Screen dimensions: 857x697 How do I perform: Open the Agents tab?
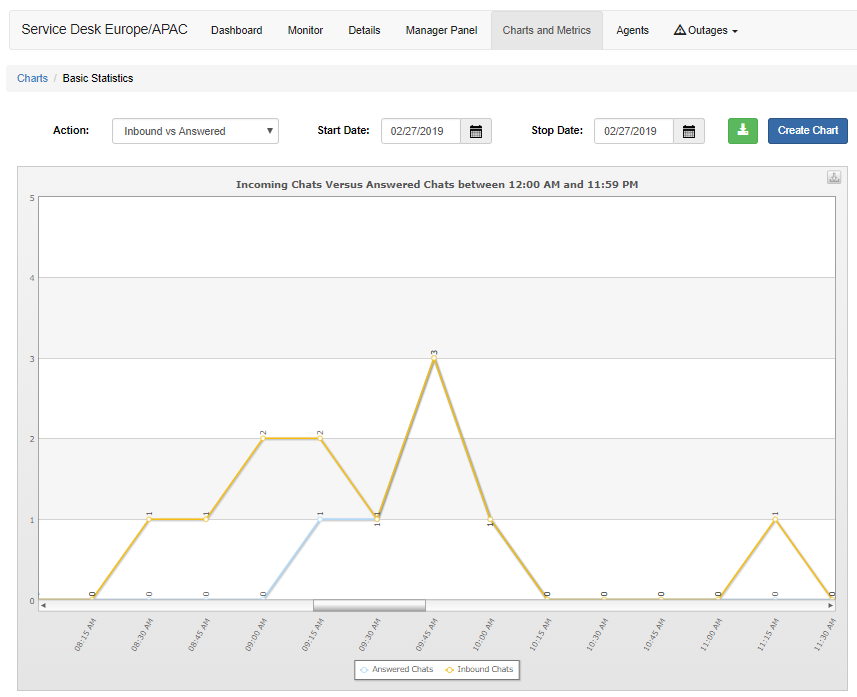coord(632,30)
